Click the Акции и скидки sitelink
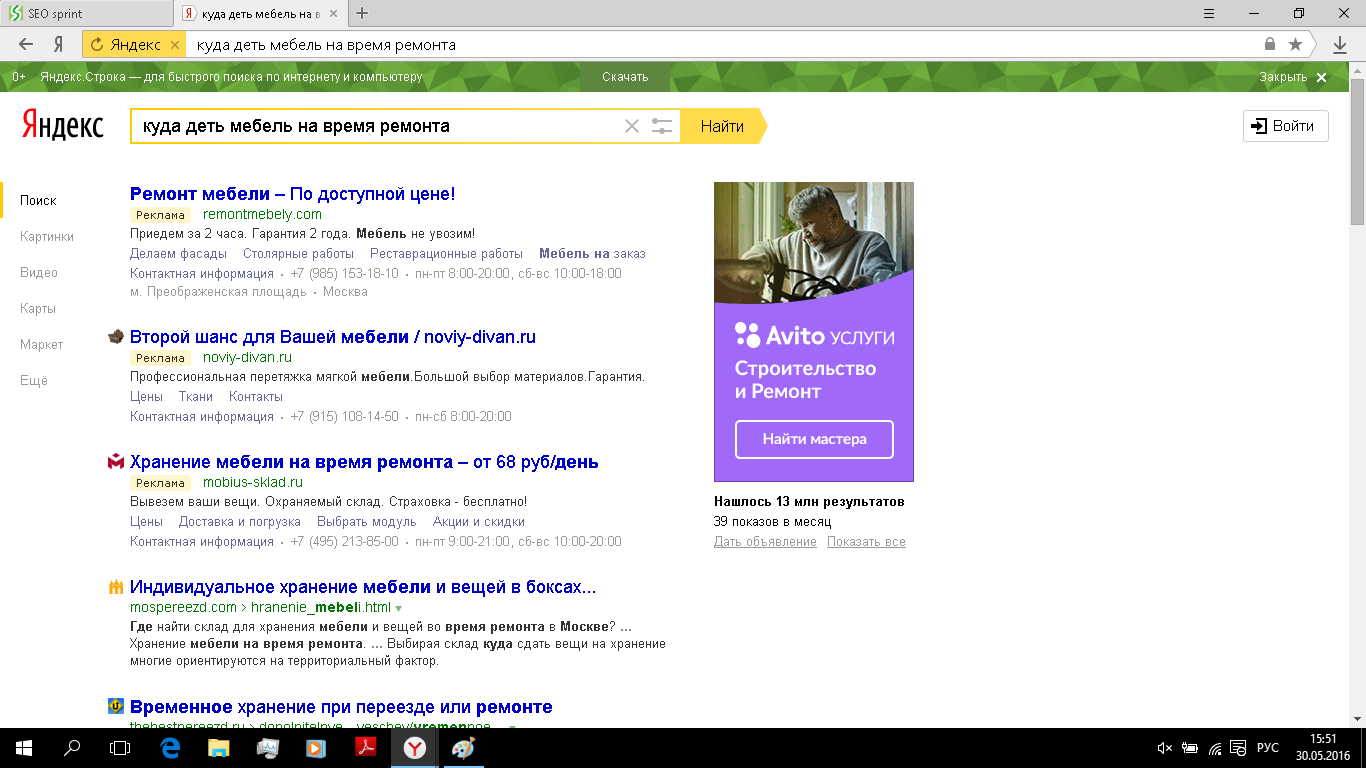This screenshot has height=768, width=1366. pyautogui.click(x=478, y=521)
